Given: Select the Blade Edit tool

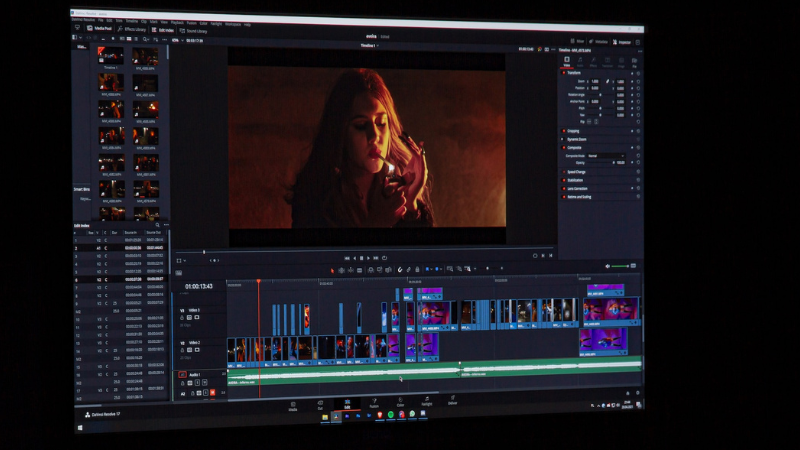Looking at the screenshot, I should coord(359,270).
